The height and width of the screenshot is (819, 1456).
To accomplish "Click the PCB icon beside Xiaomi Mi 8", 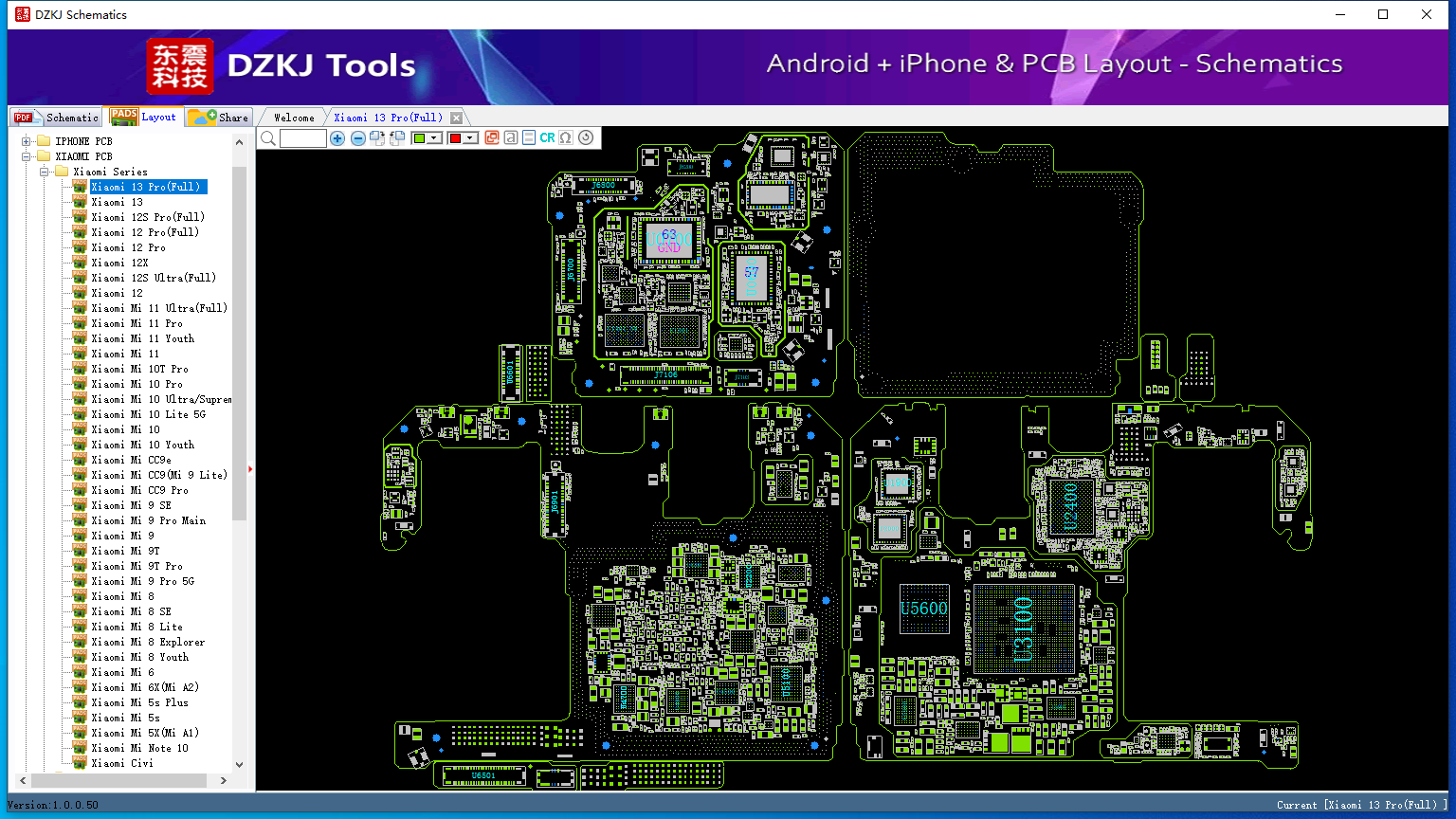I will click(x=80, y=596).
